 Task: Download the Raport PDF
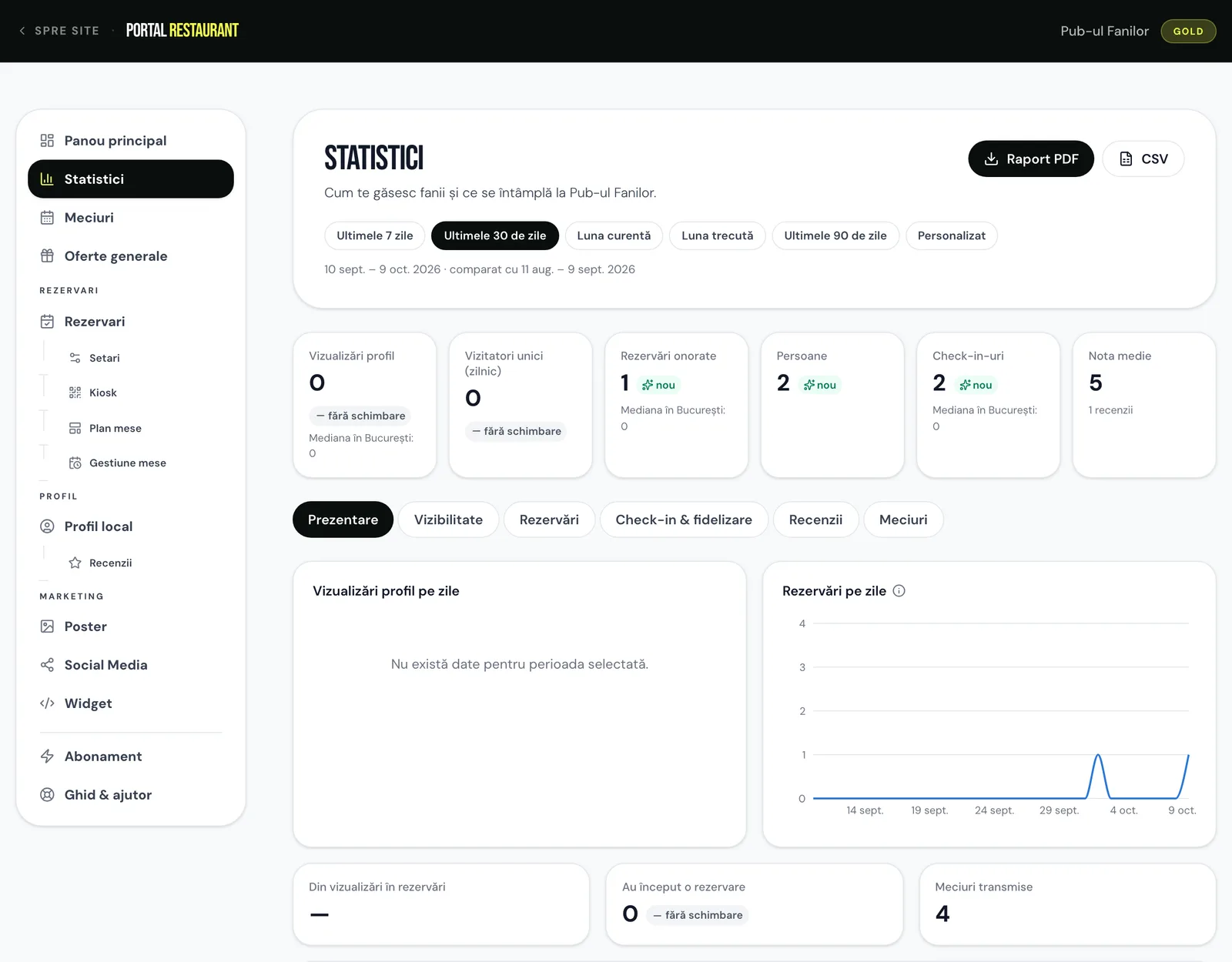coord(1031,159)
